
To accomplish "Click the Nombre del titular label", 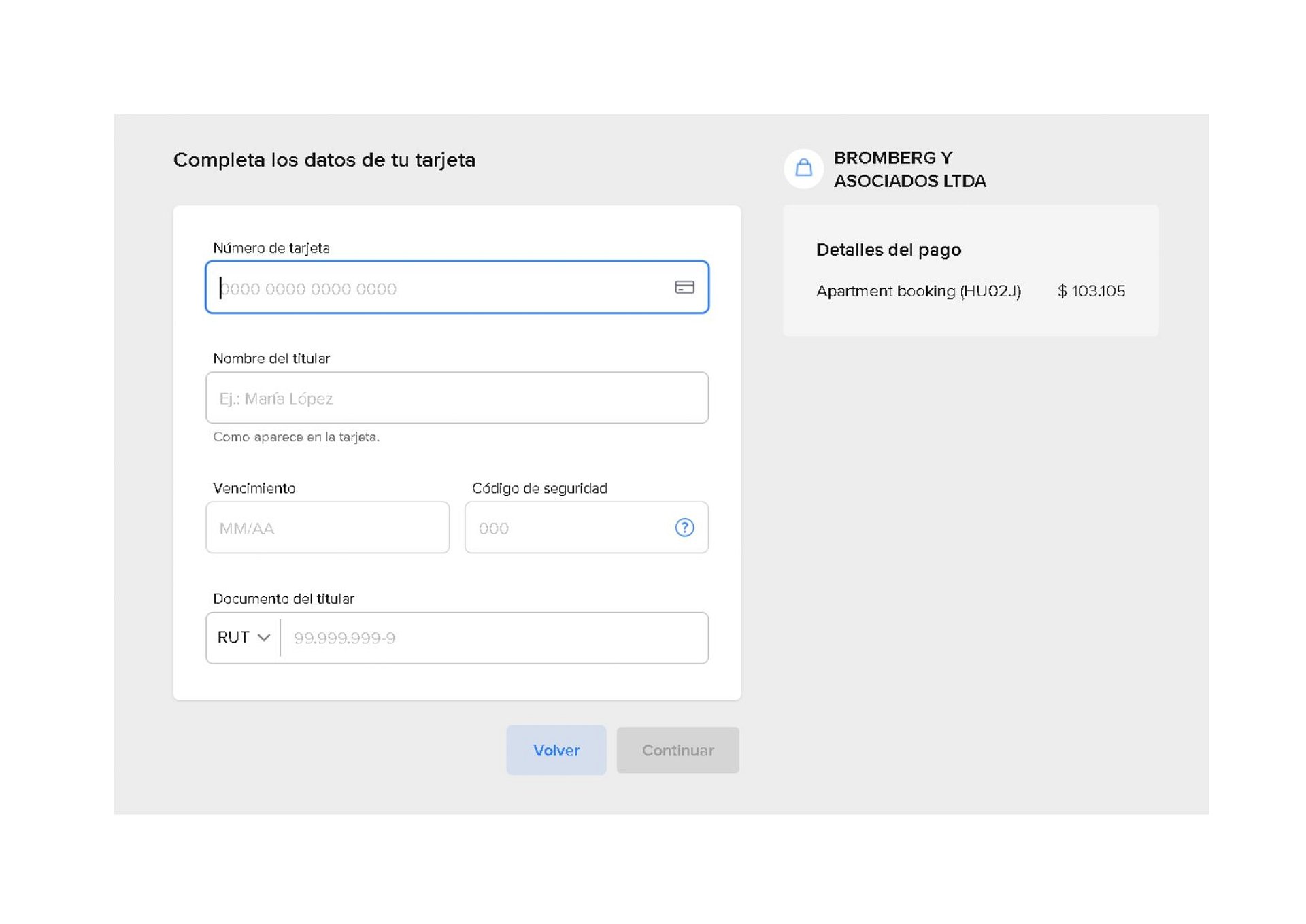I will [x=271, y=358].
